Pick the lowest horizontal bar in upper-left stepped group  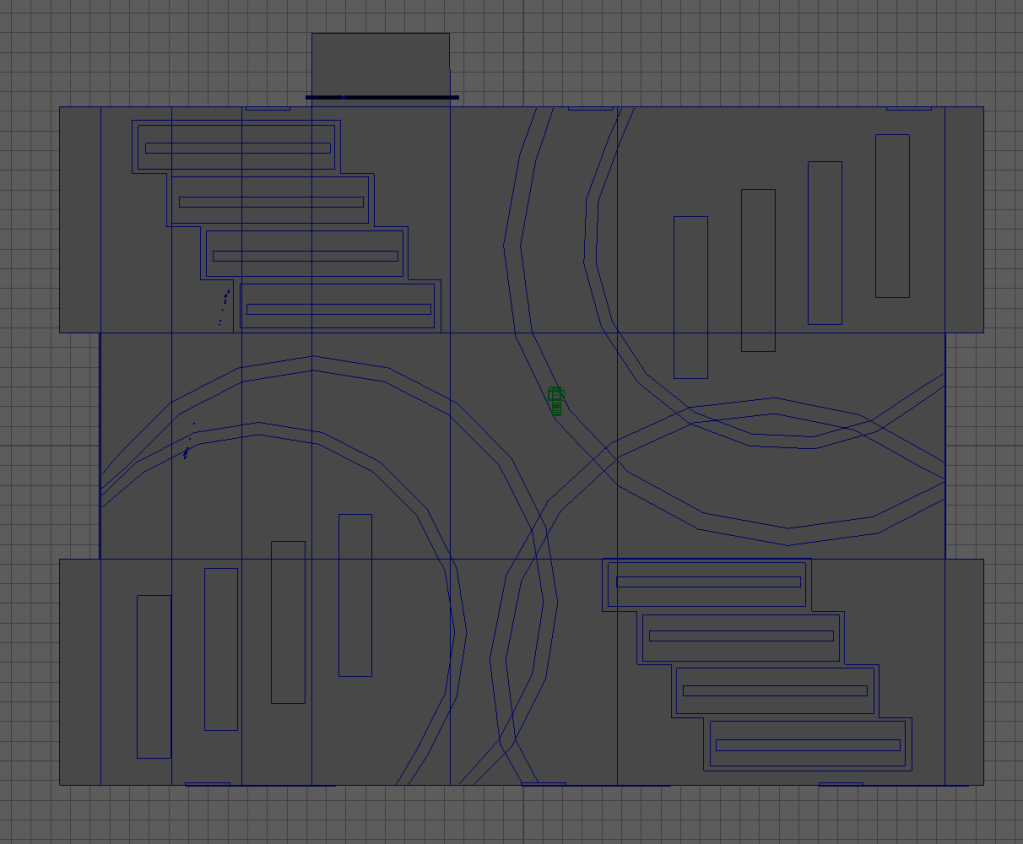point(338,309)
